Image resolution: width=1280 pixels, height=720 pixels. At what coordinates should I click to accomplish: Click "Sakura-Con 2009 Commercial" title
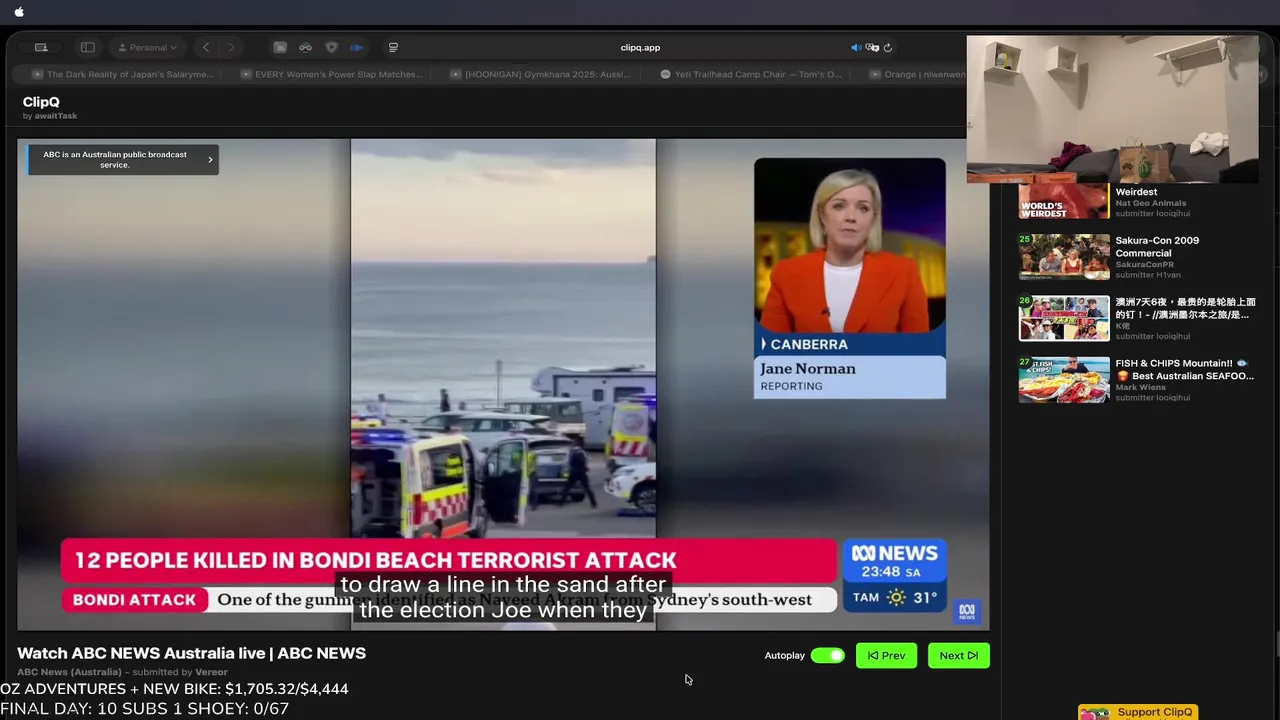[x=1157, y=247]
